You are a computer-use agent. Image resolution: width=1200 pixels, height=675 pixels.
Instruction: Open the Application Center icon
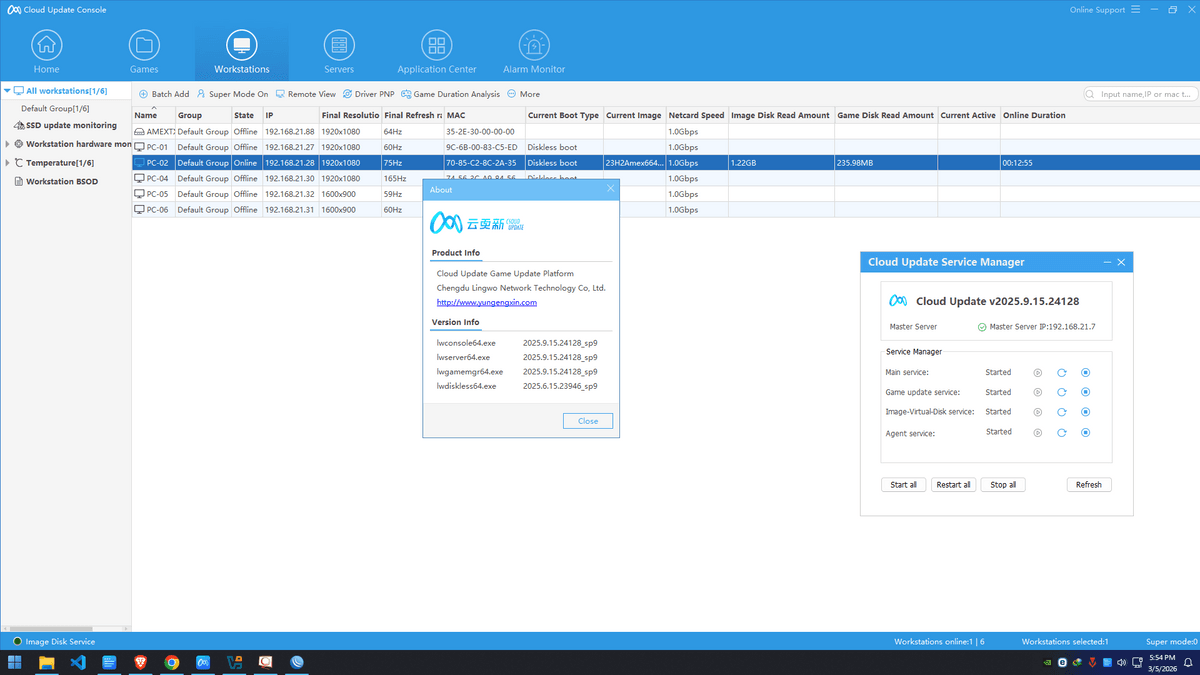click(436, 46)
